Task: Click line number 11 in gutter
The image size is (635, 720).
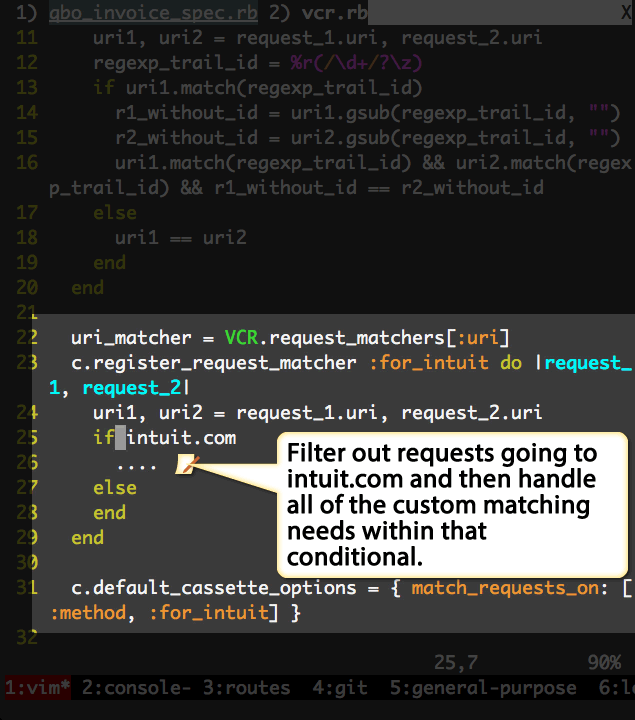Action: pyautogui.click(x=27, y=38)
